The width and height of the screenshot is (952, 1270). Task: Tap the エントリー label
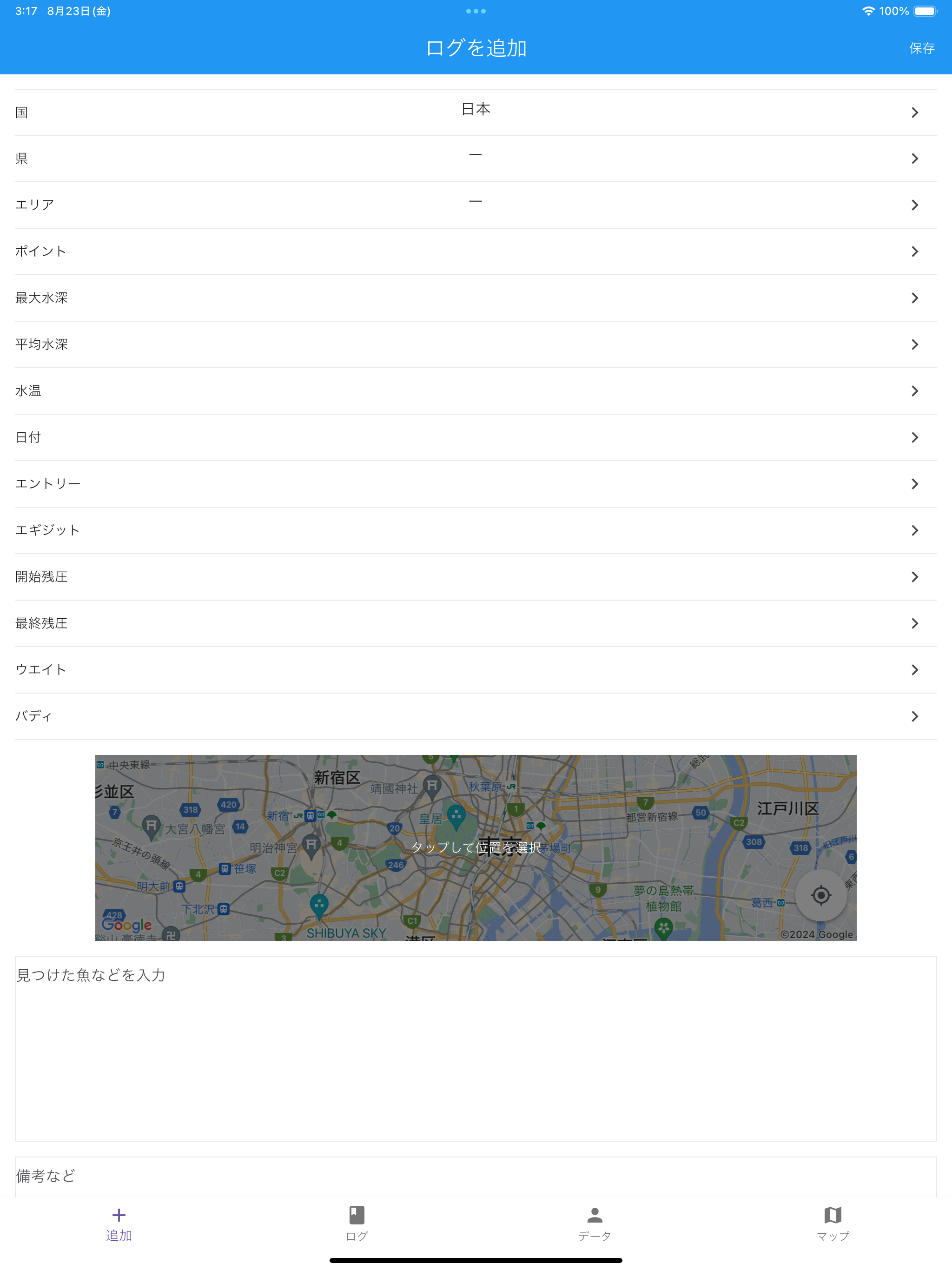tap(48, 484)
